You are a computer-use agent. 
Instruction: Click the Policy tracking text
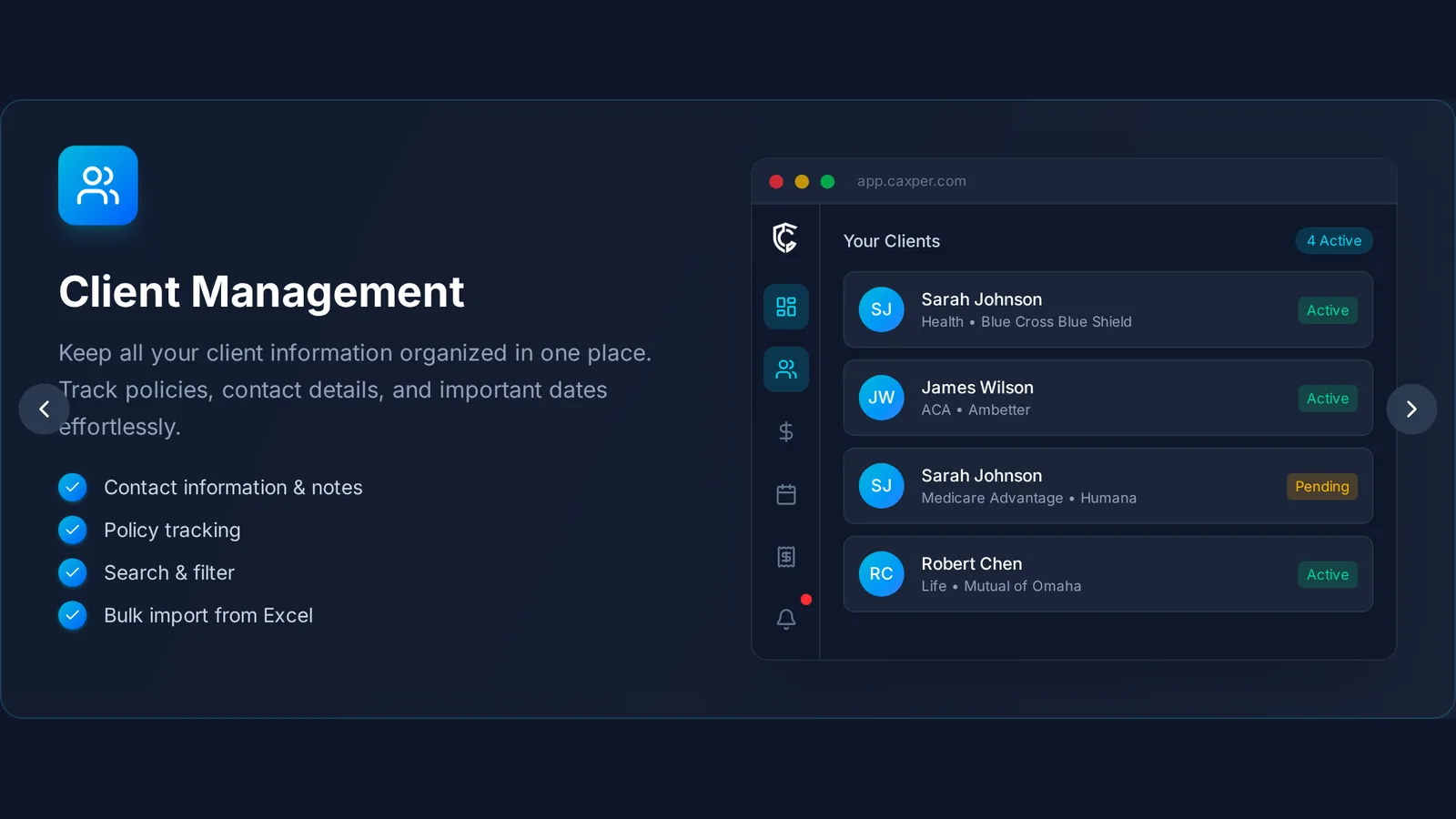(x=172, y=531)
